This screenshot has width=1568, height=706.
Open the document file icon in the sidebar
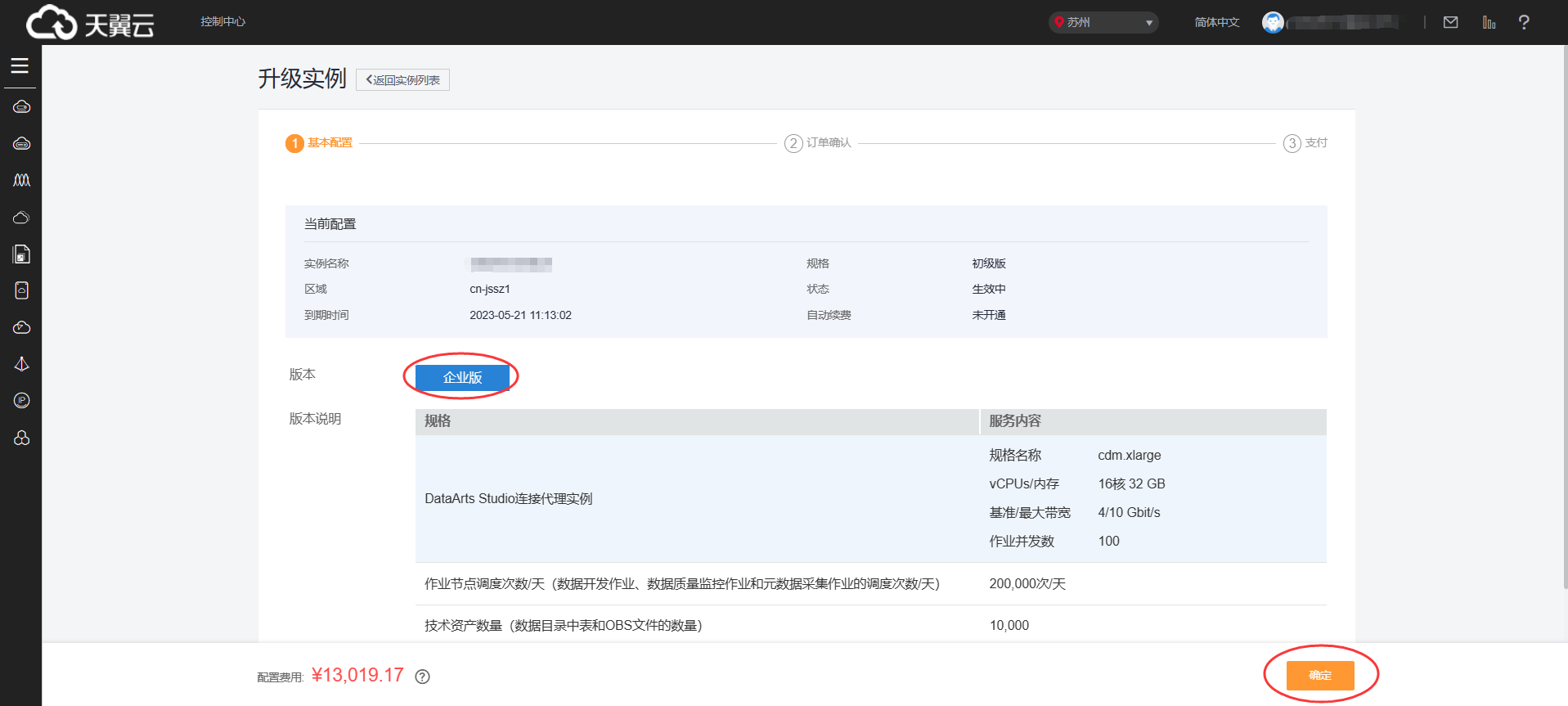[21, 254]
